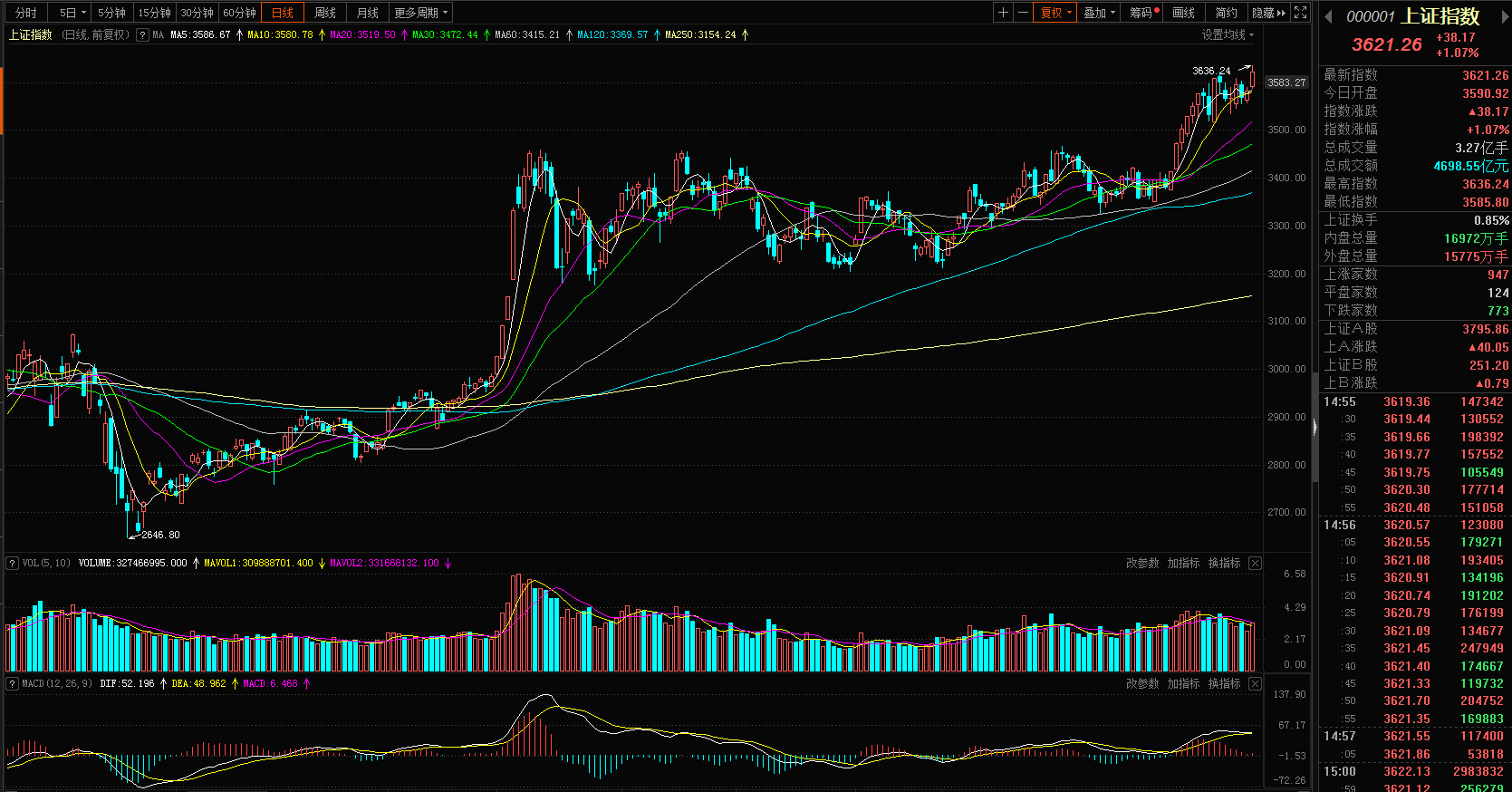Click 改参数 in VOL panel

point(1142,563)
